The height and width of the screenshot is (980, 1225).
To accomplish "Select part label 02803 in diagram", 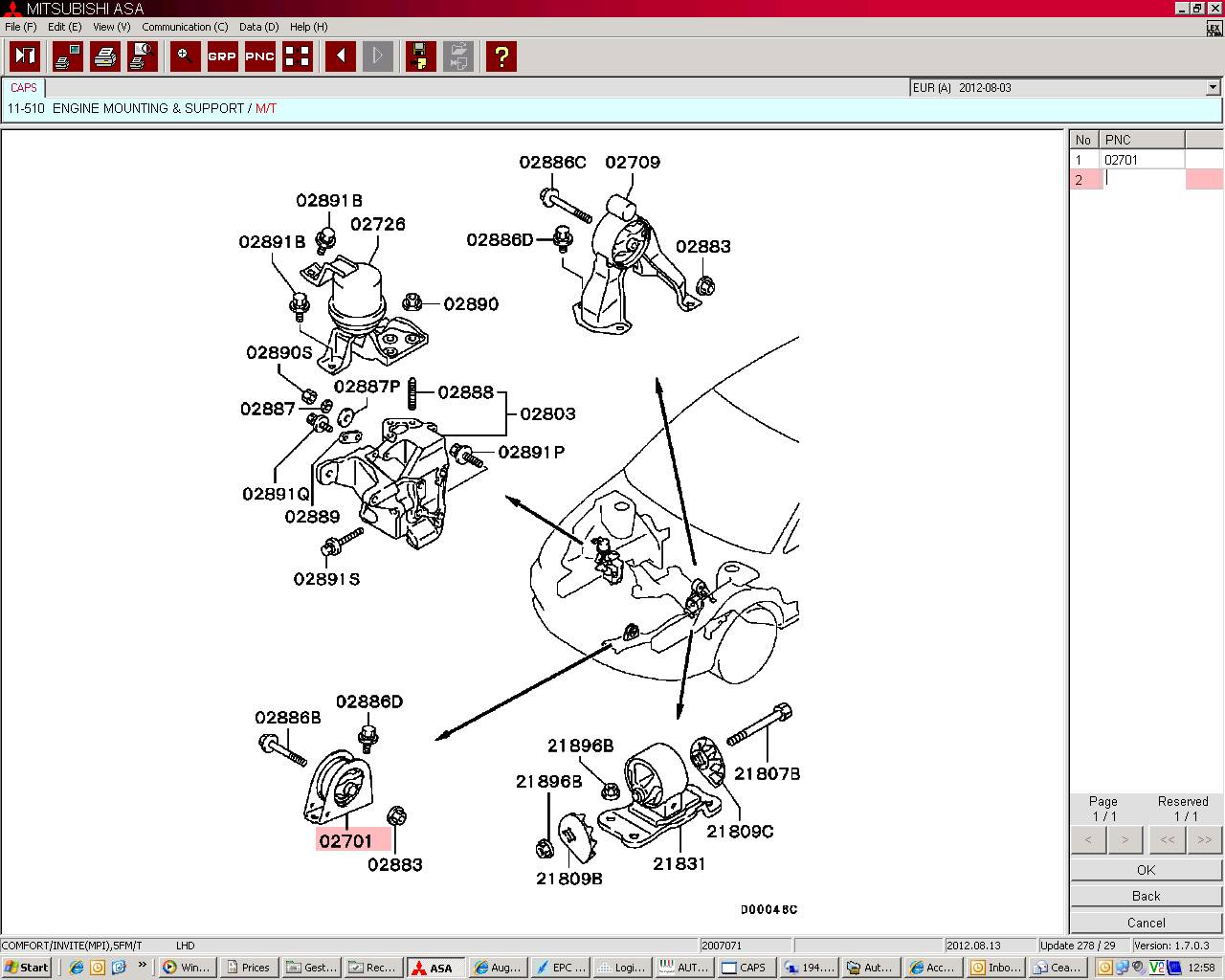I will tap(548, 414).
